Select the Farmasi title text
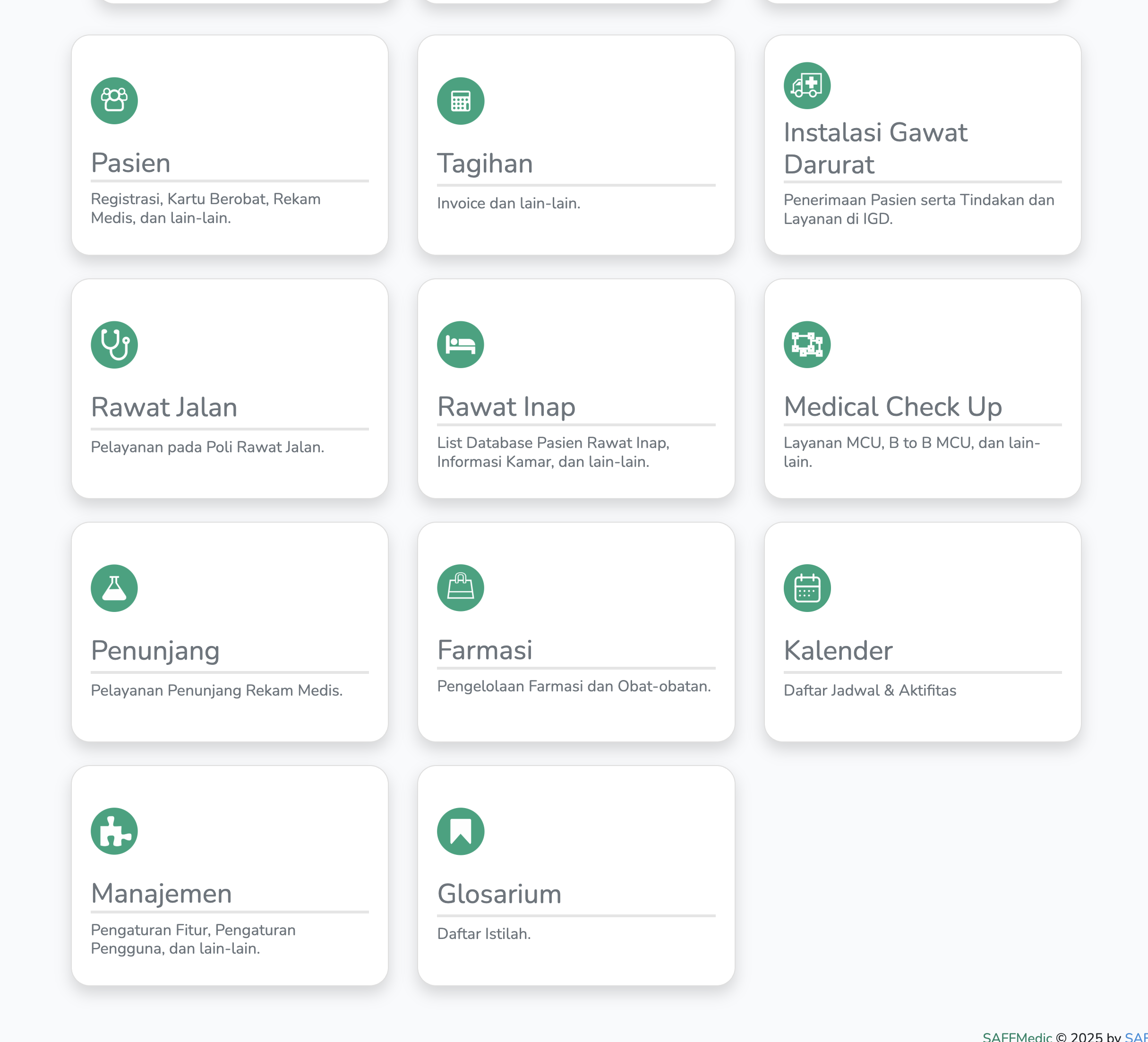The height and width of the screenshot is (1042, 1148). (485, 650)
